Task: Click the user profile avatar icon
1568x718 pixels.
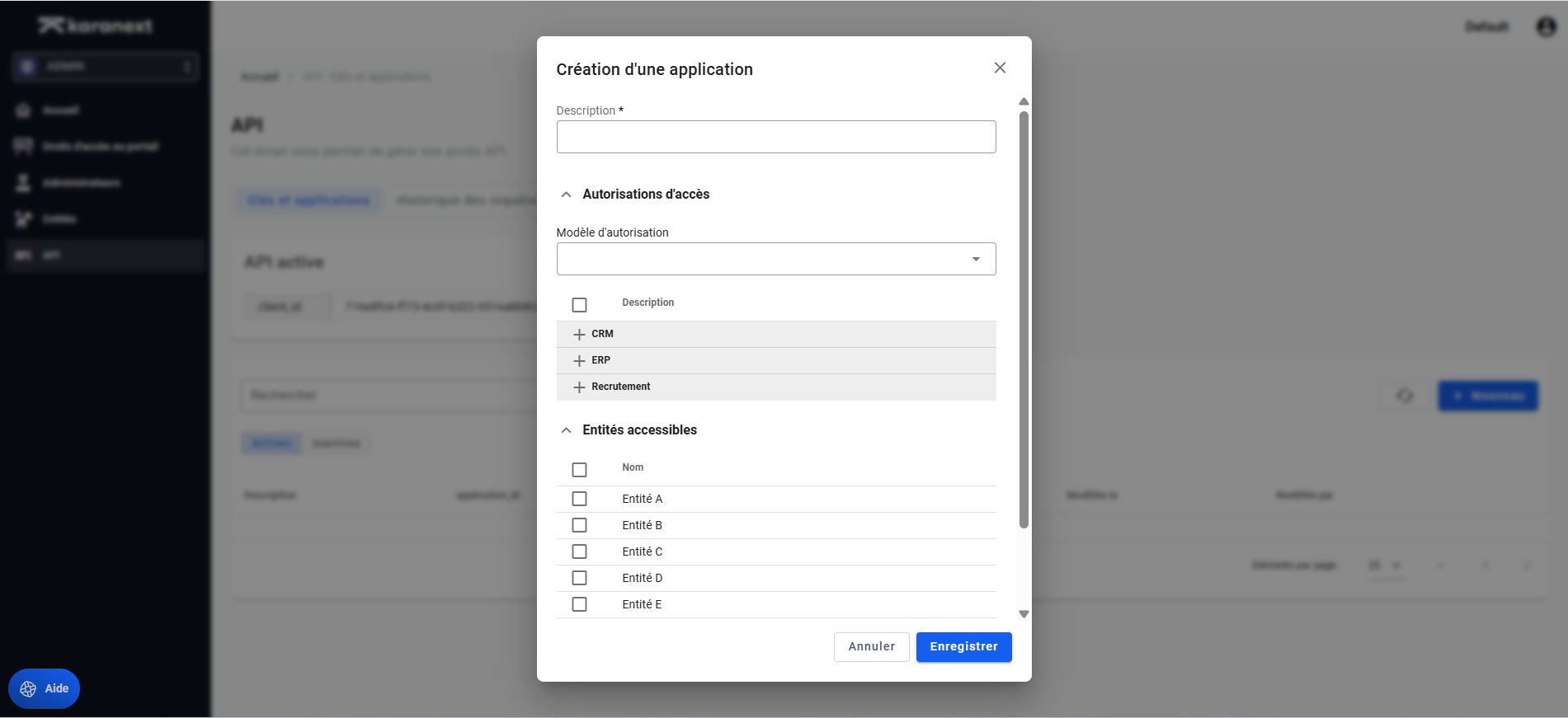Action: click(x=1546, y=26)
